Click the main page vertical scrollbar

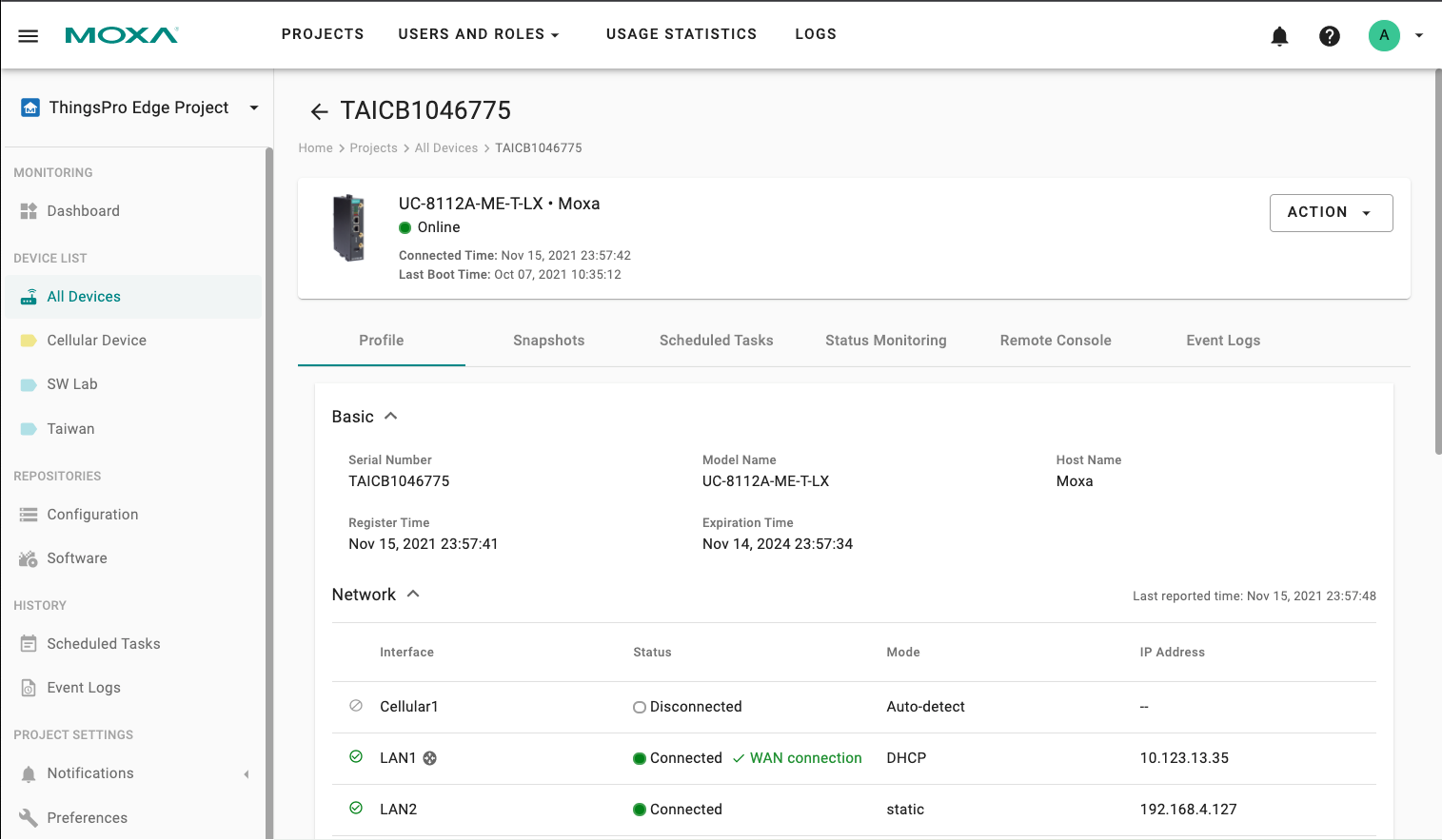1437,262
